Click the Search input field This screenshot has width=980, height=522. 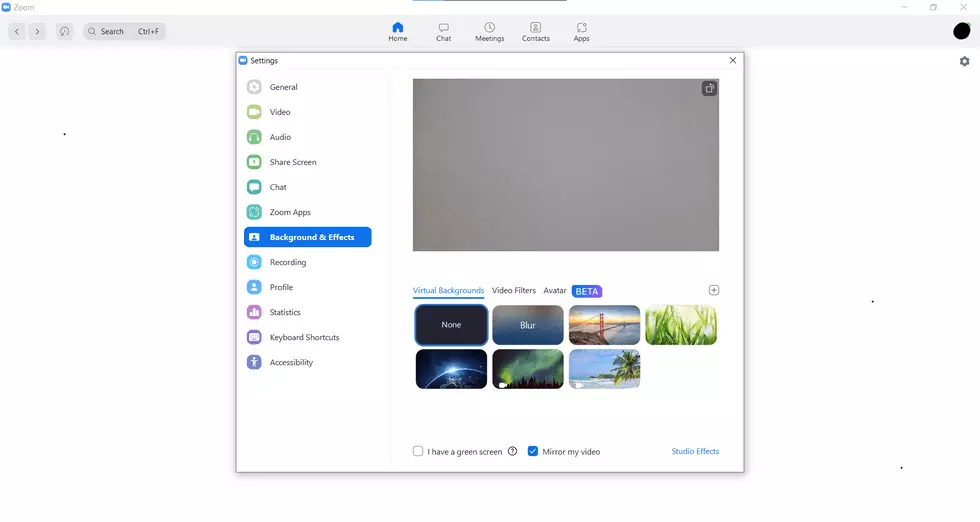124,31
